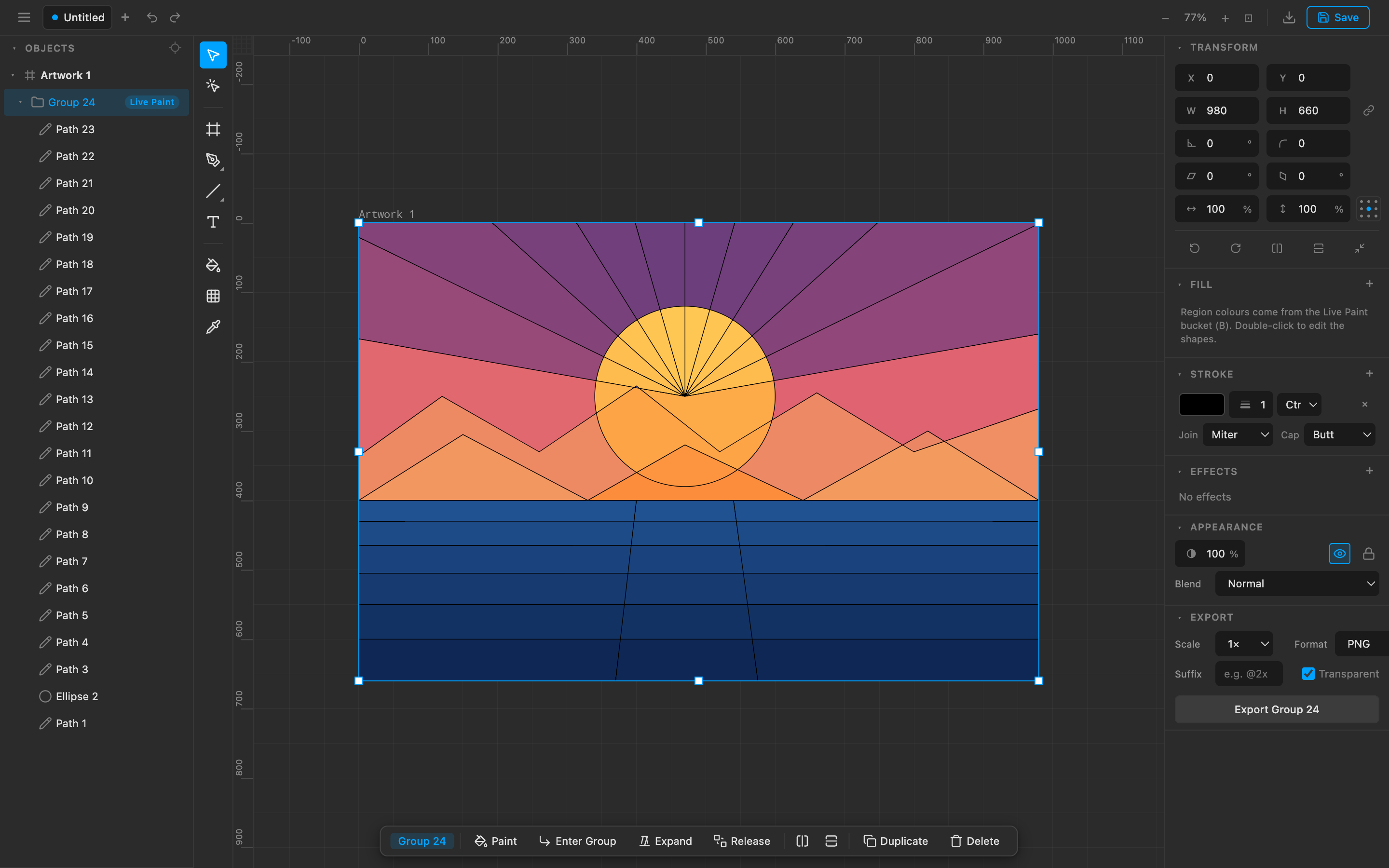The width and height of the screenshot is (1389, 868).
Task: Open the stroke alignment Ctr dropdown
Action: click(x=1299, y=405)
